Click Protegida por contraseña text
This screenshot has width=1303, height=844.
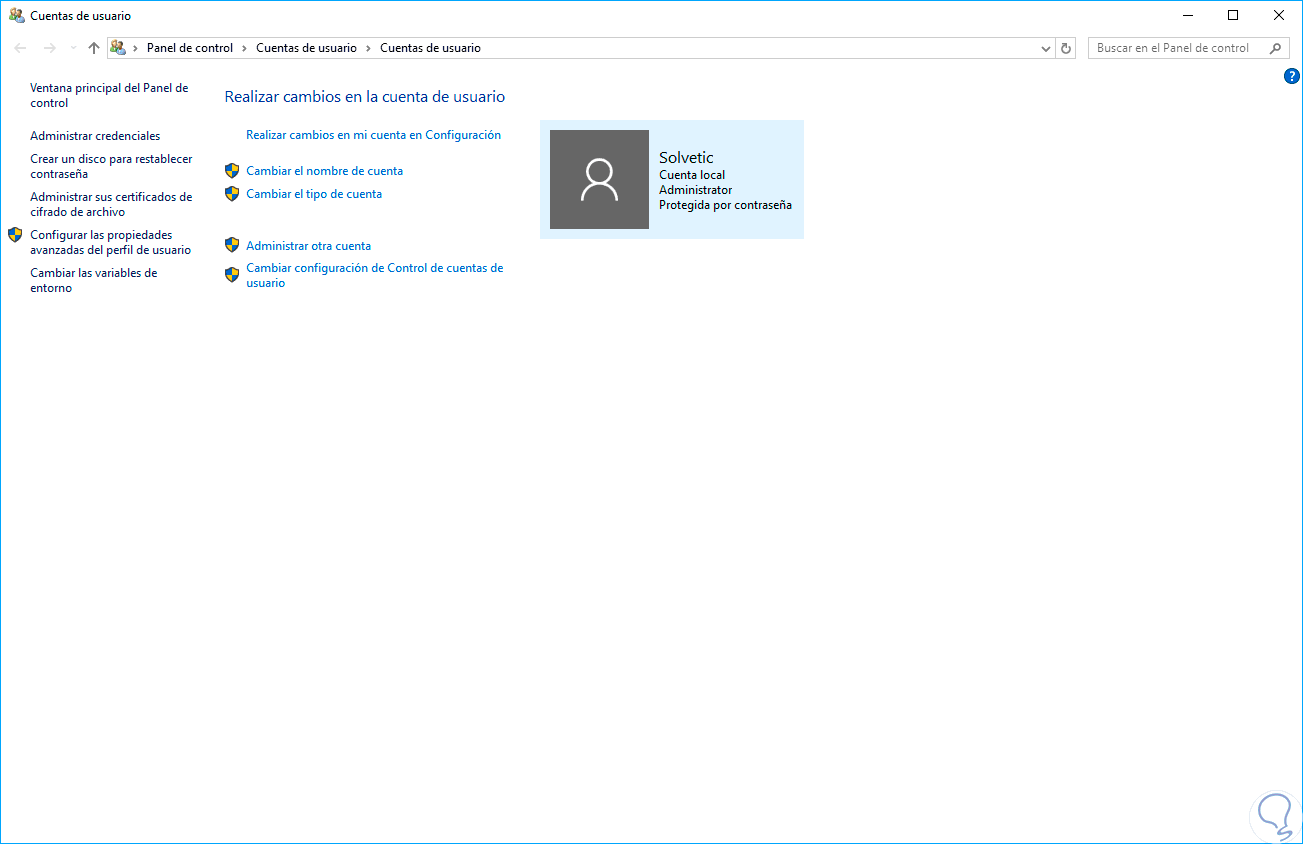point(725,205)
